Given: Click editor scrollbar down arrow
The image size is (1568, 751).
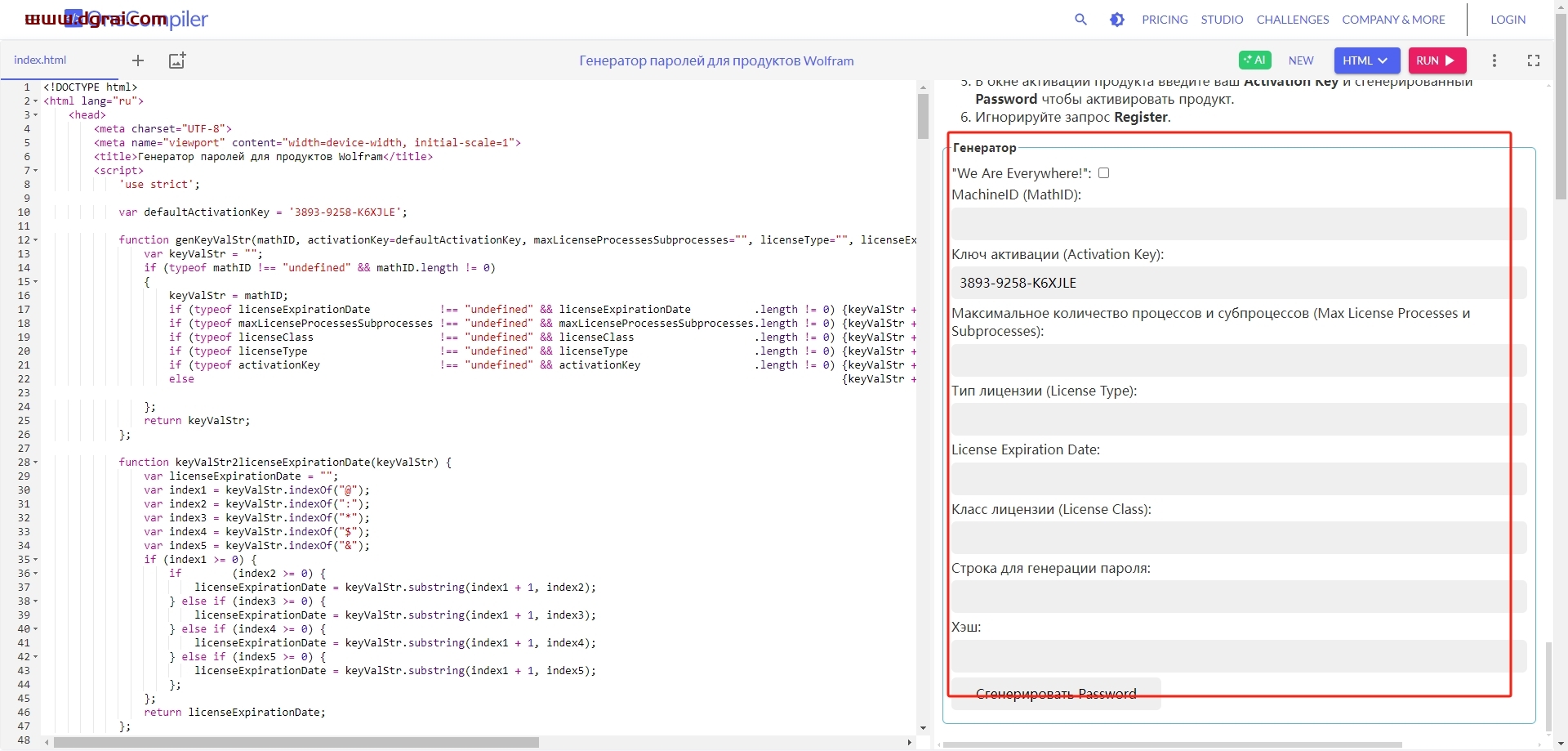Looking at the screenshot, I should [923, 728].
